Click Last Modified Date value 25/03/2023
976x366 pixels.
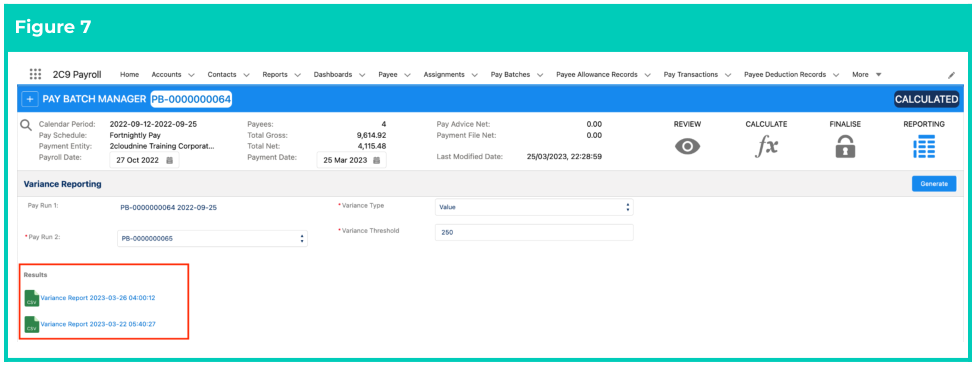564,157
